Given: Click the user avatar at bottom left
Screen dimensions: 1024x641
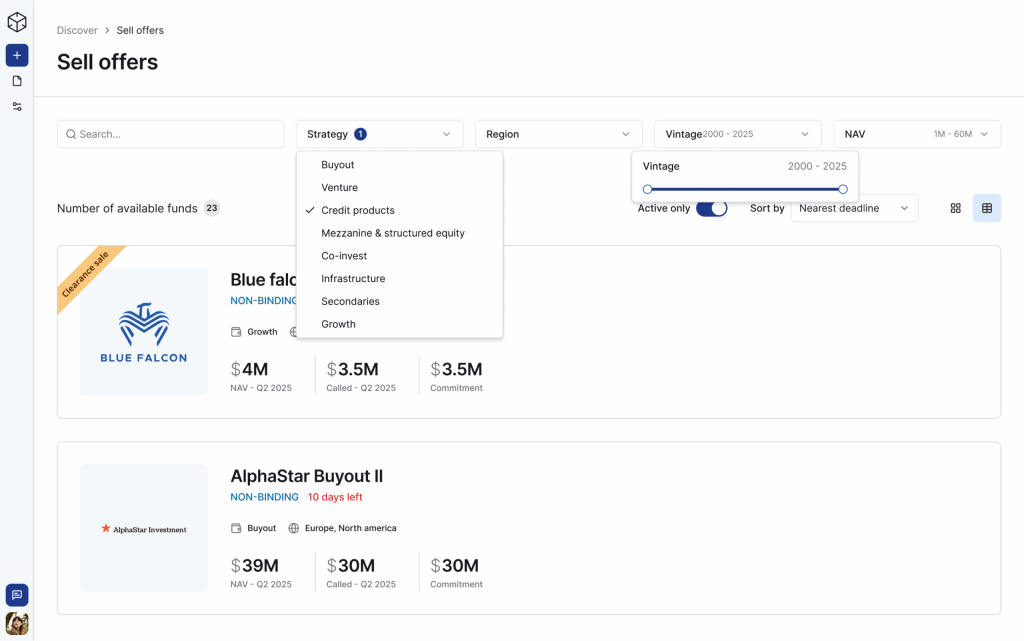Looking at the screenshot, I should tap(17, 624).
